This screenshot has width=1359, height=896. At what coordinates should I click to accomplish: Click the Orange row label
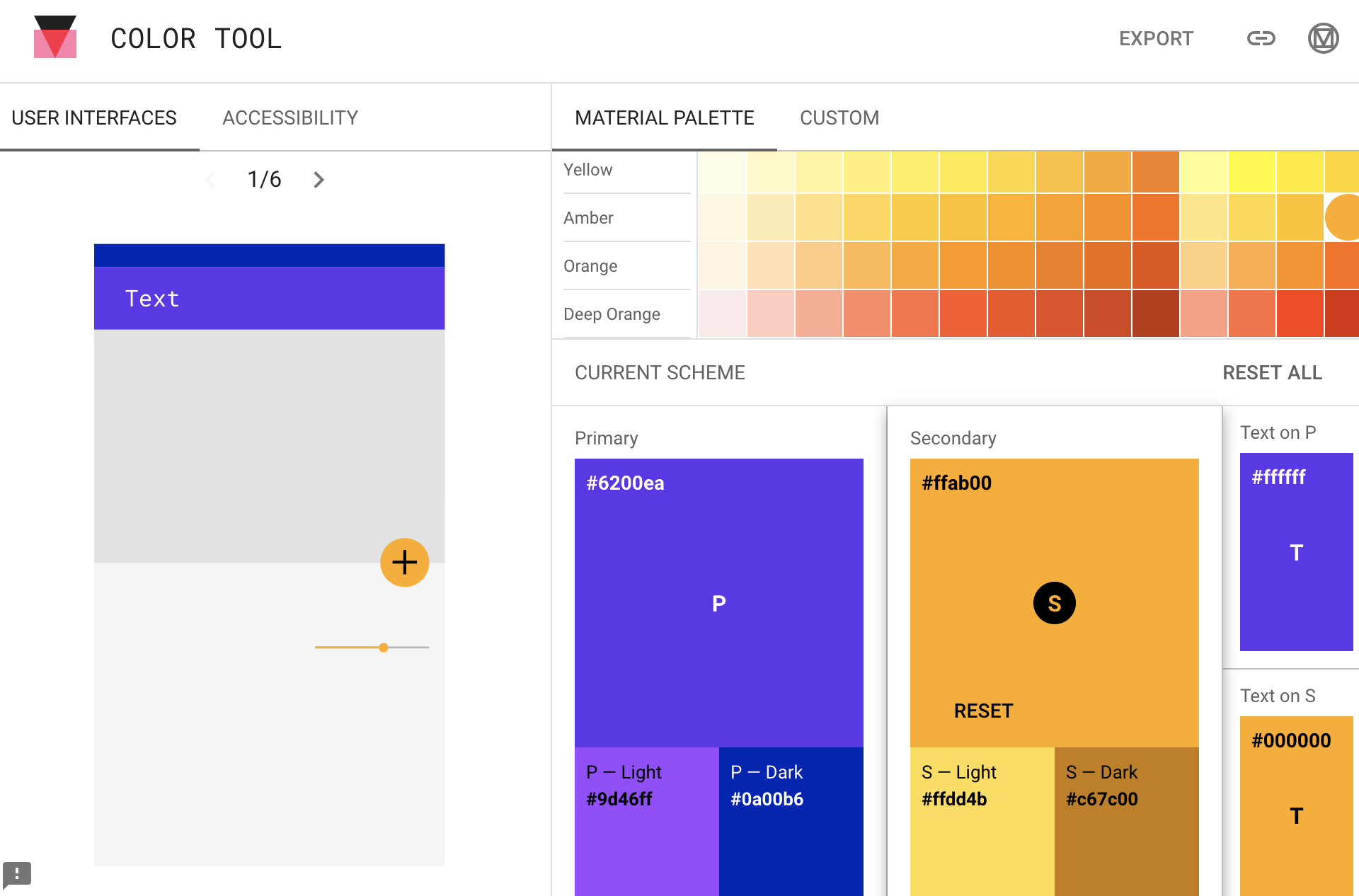pyautogui.click(x=590, y=266)
